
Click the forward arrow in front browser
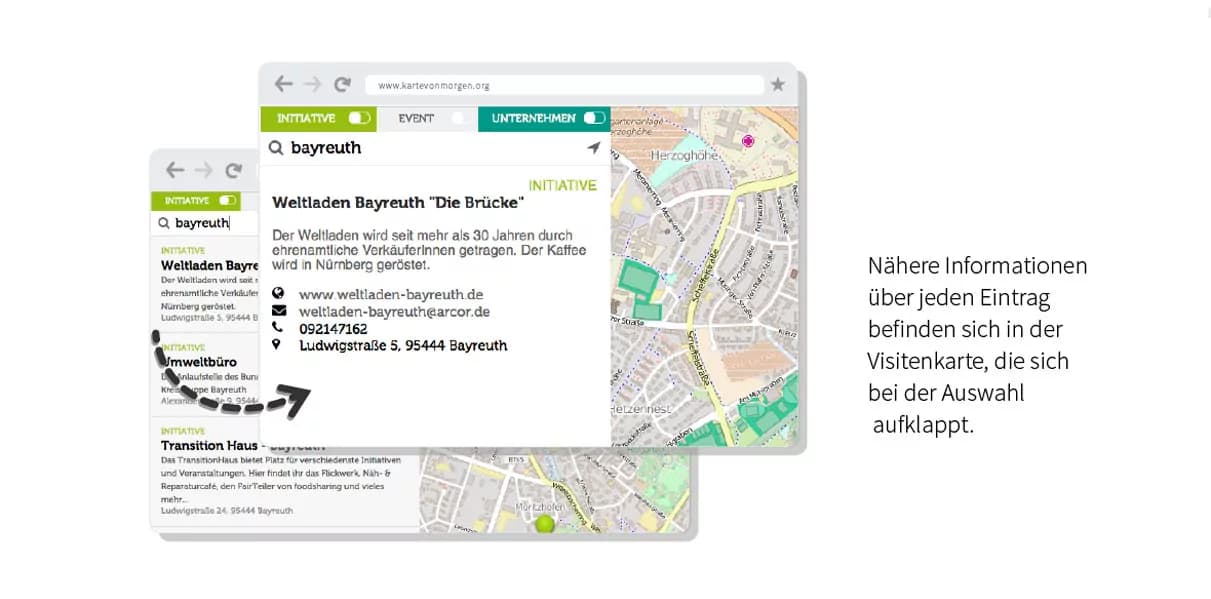[x=313, y=85]
